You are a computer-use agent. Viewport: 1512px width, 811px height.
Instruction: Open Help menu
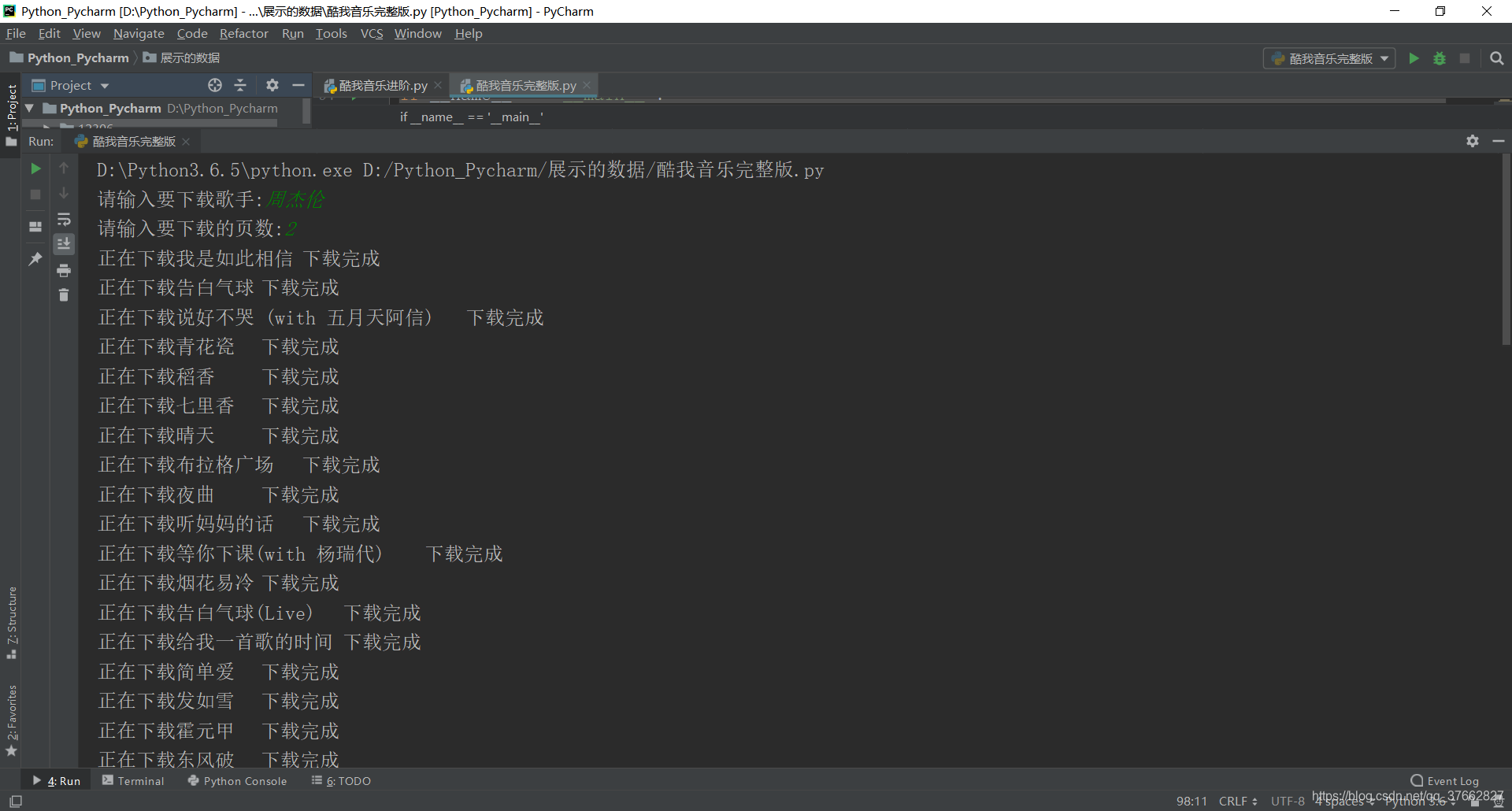[469, 33]
